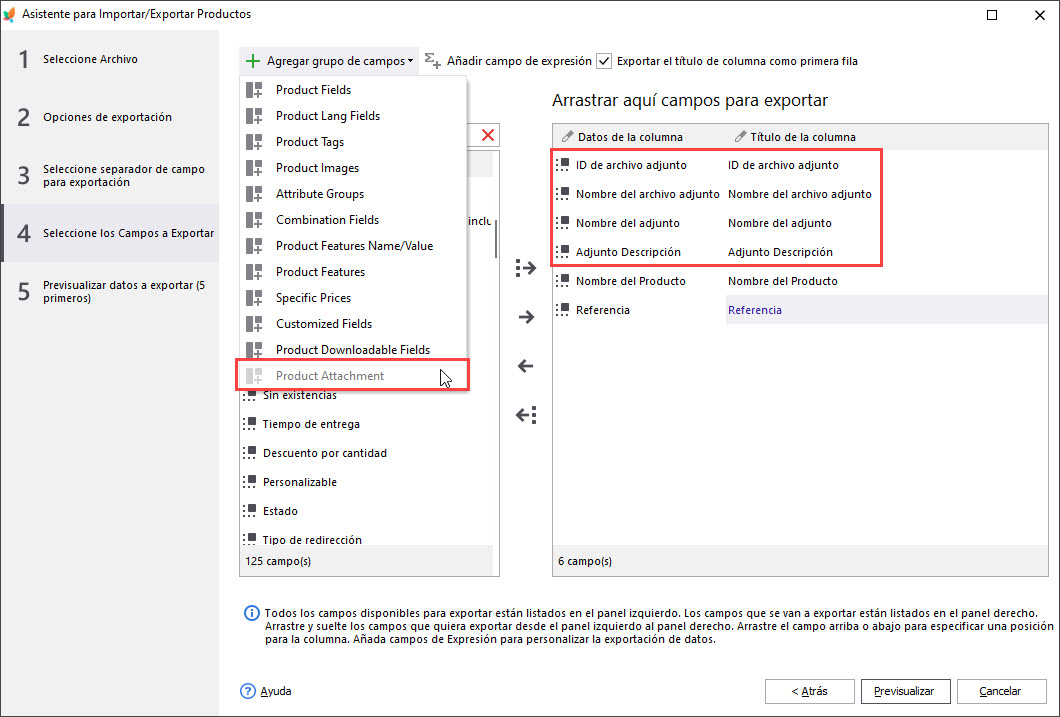Choose Product Lang Fields menu entry

353,116
